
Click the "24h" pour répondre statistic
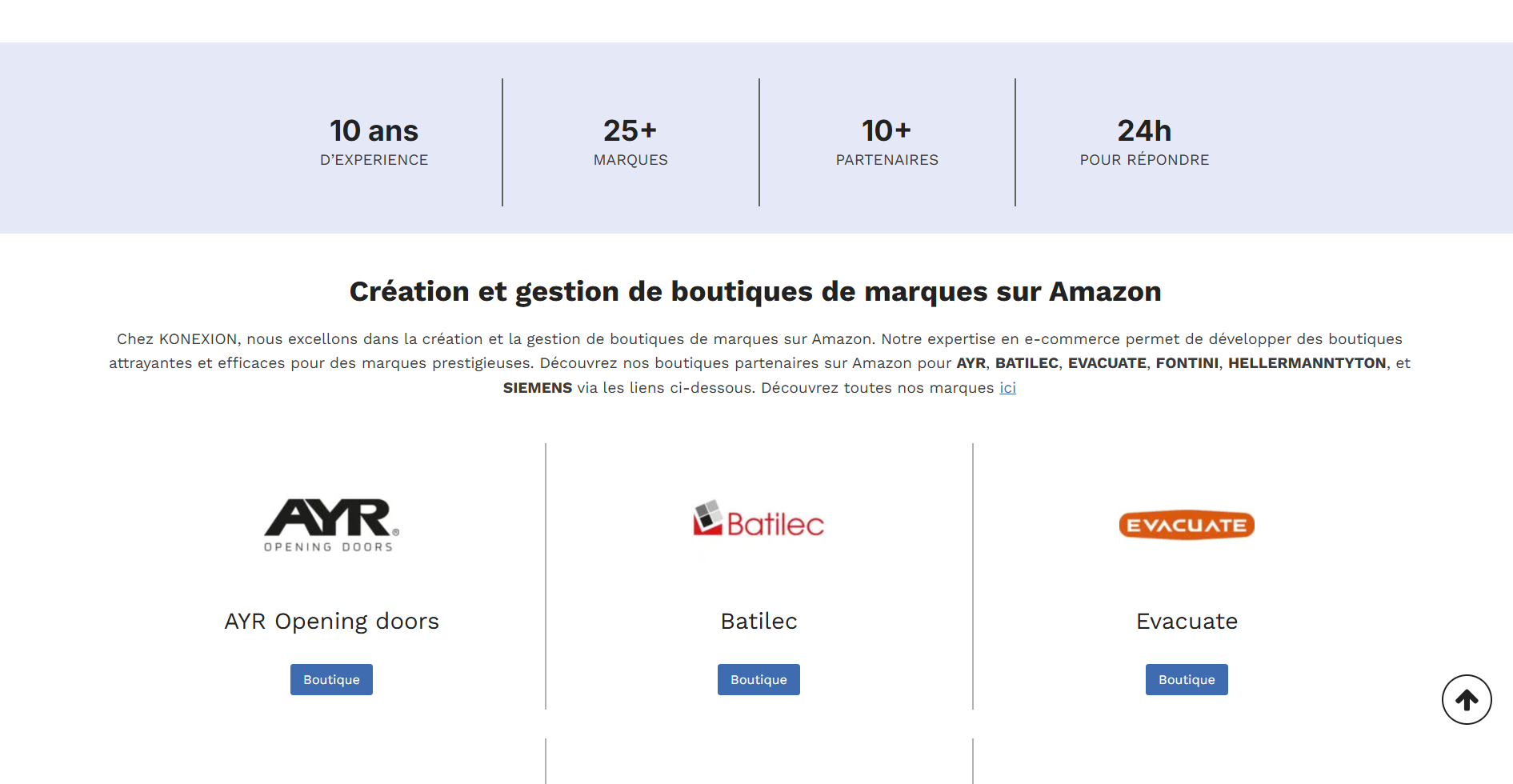click(1143, 130)
